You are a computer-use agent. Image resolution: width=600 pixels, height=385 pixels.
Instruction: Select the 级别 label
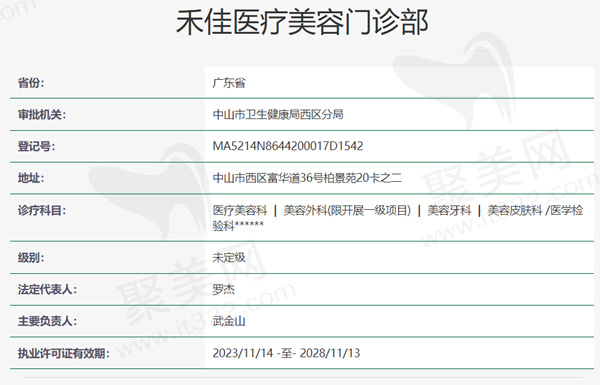point(31,258)
